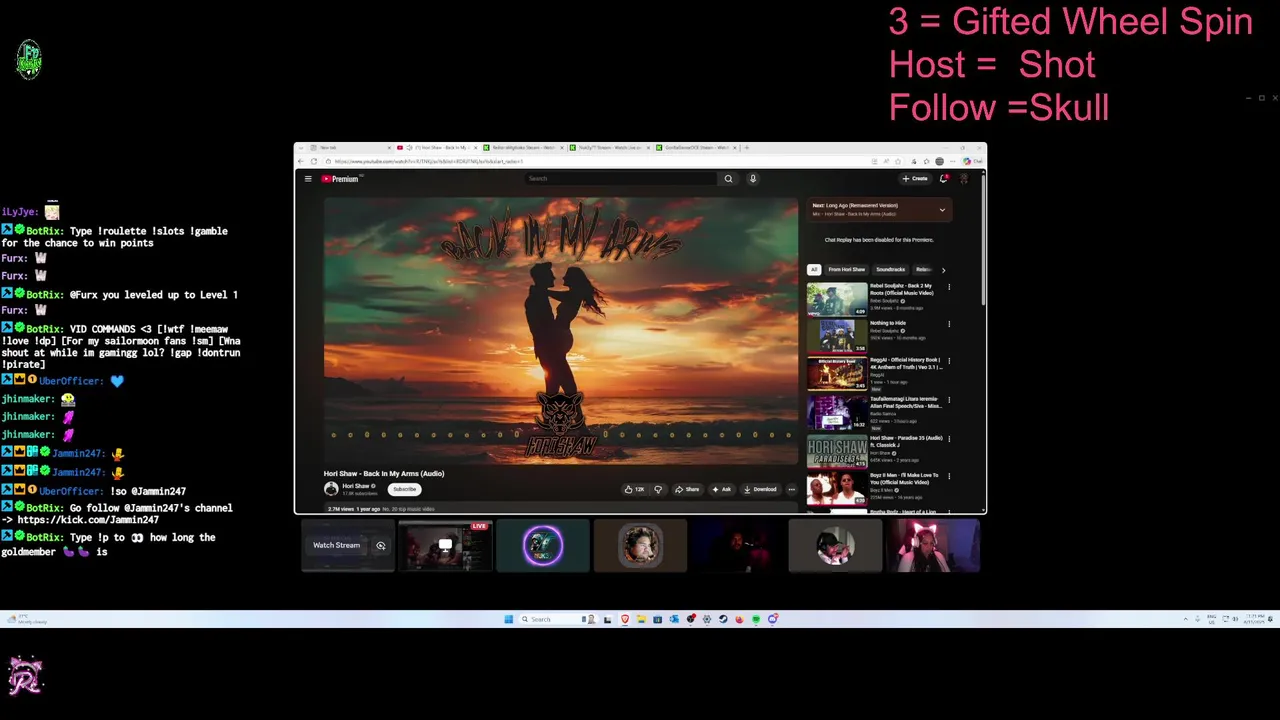Open a new browser tab with plus
This screenshot has height=720, width=1280.
click(746, 148)
